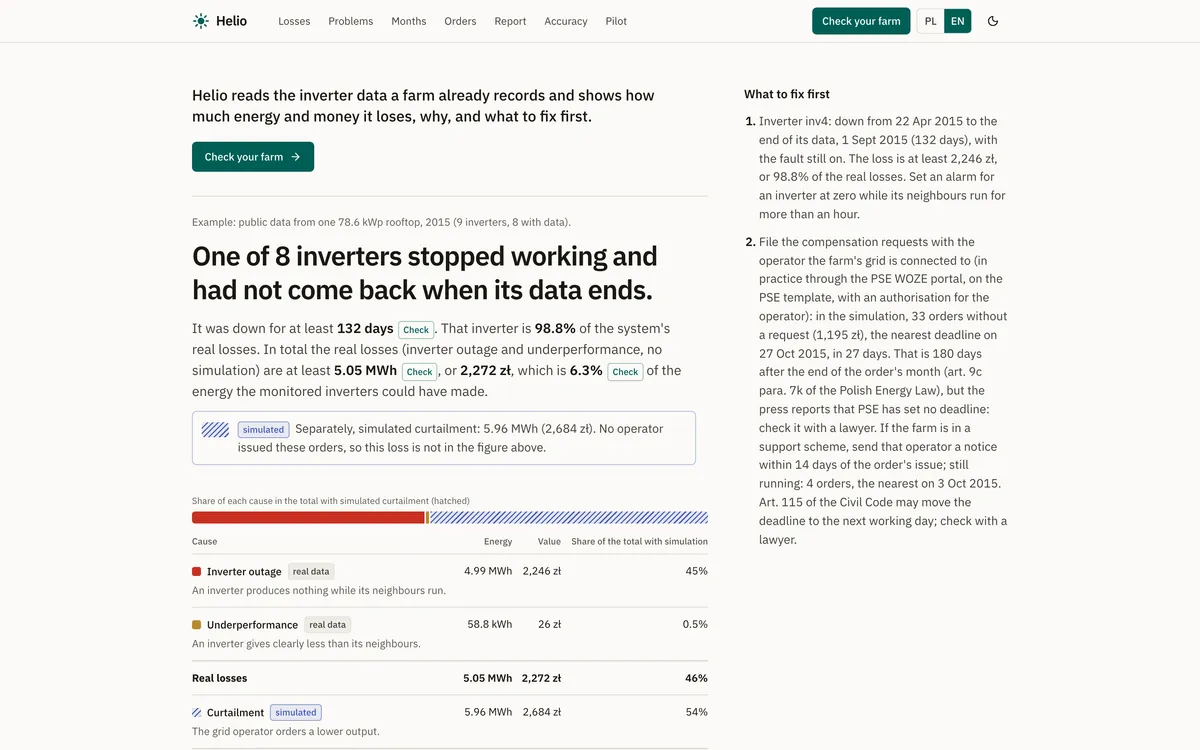Click the 0.5% share value
The image size is (1200, 750).
point(695,624)
